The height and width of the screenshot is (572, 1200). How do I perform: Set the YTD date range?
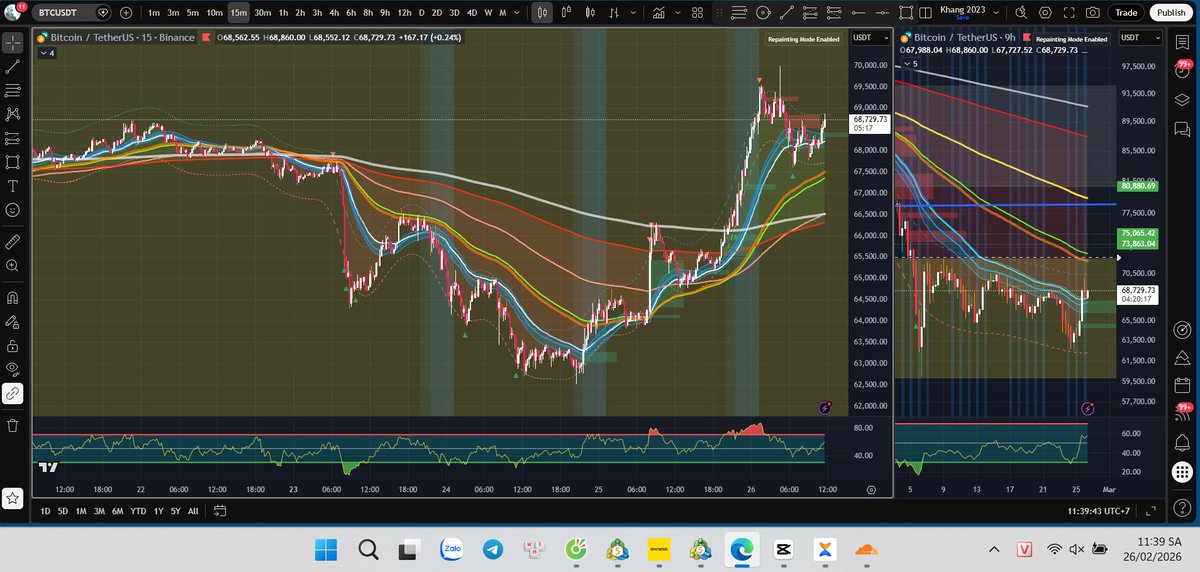(x=138, y=511)
